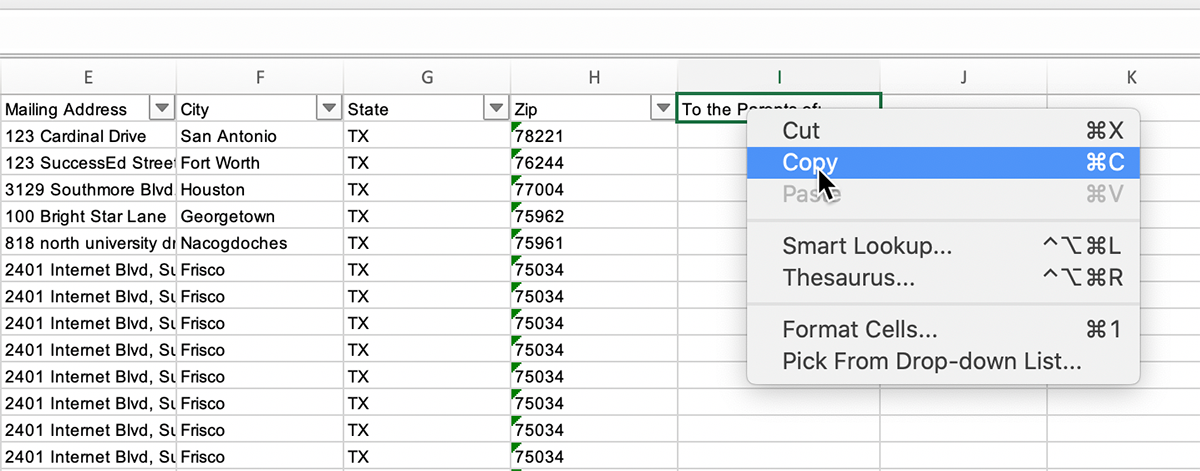Select column E header
1200x471 pixels.
tap(89, 77)
